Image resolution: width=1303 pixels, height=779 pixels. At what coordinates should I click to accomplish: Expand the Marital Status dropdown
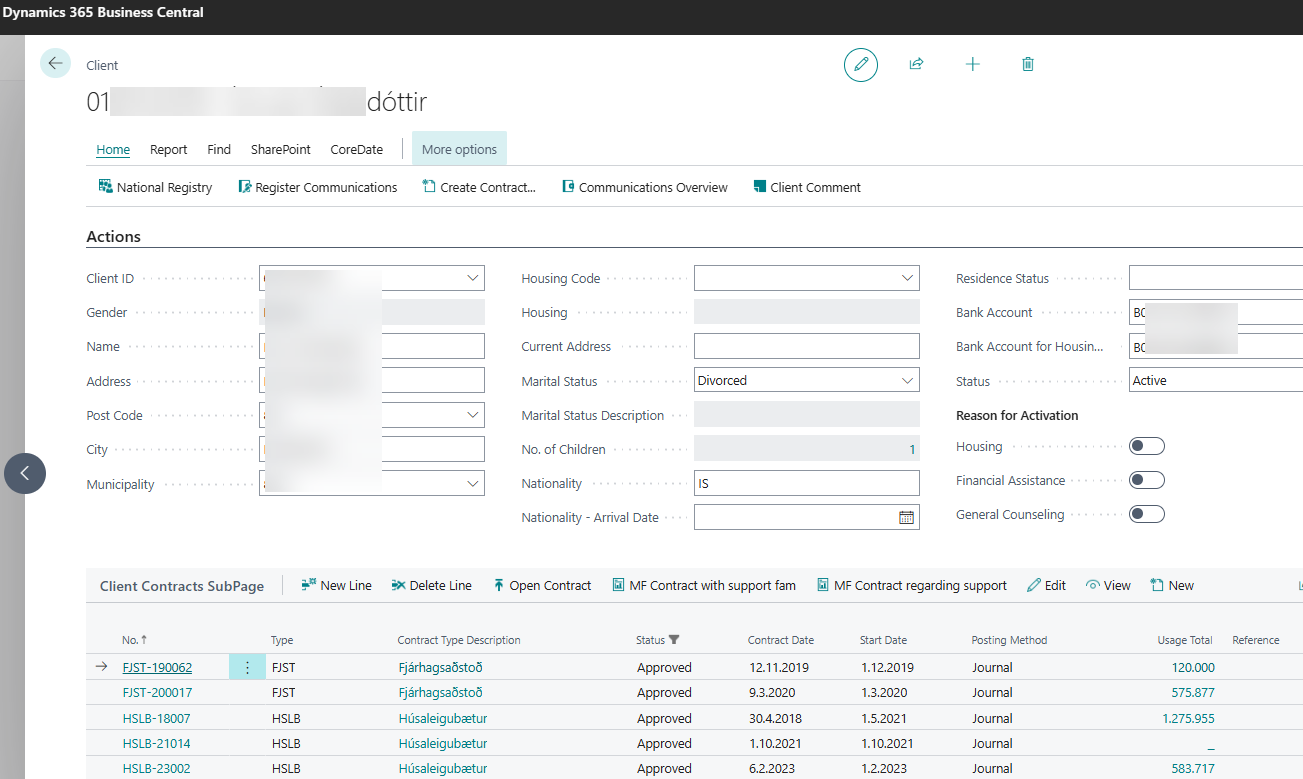(x=907, y=381)
